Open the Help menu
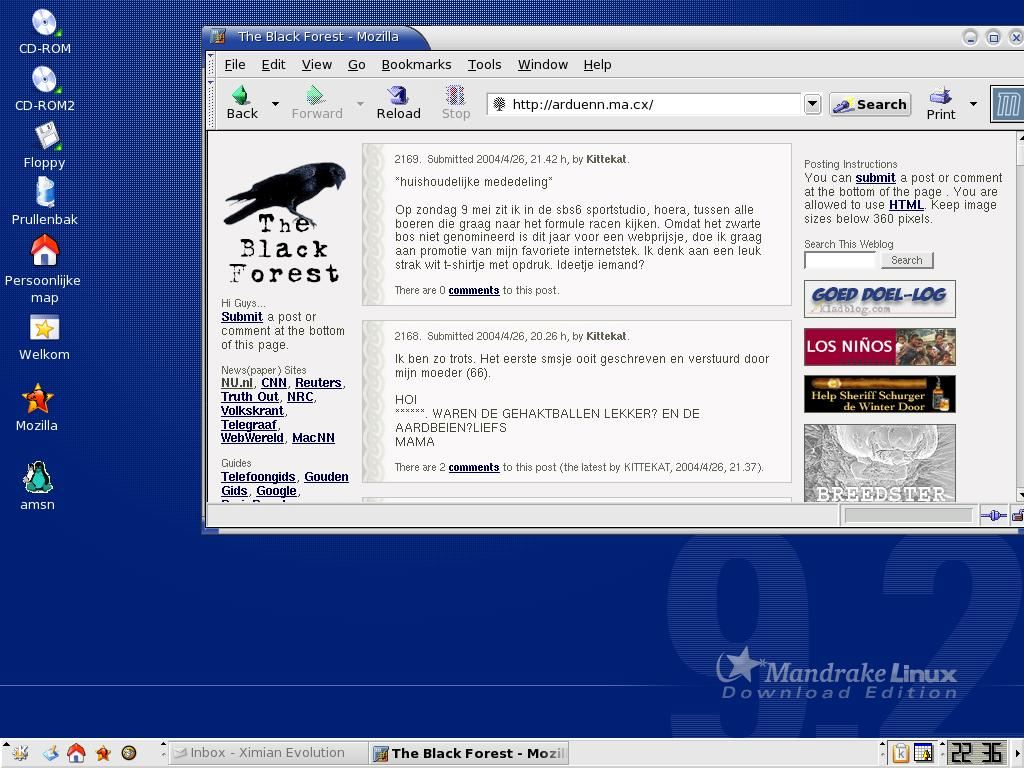This screenshot has width=1024, height=768. (598, 65)
